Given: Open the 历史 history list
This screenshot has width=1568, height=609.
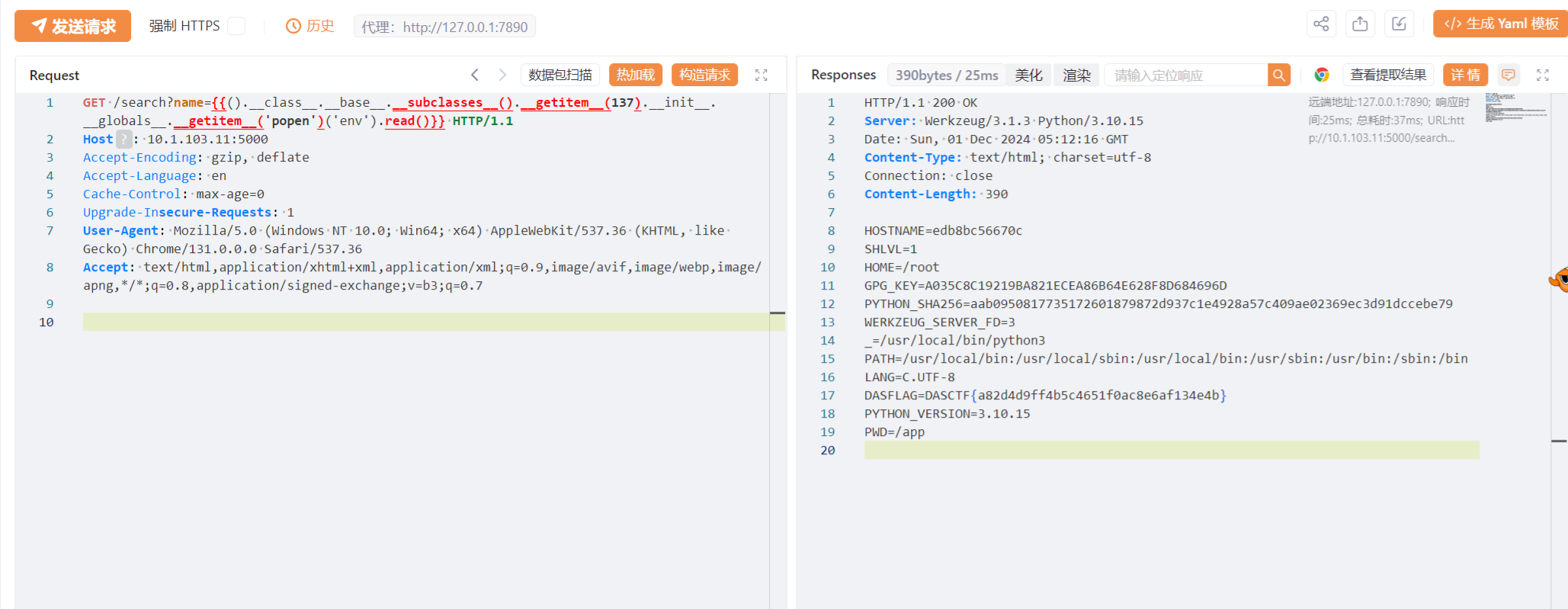Looking at the screenshot, I should [x=309, y=26].
